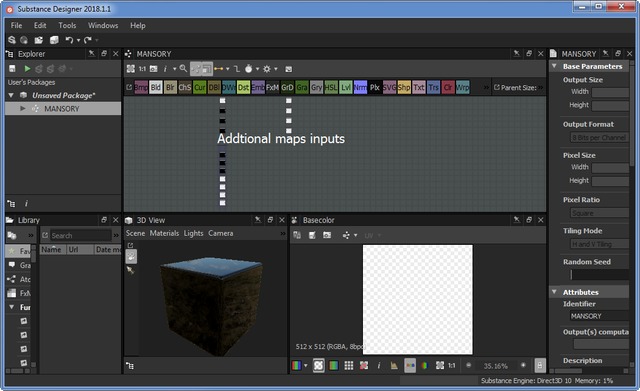The image size is (640, 391).
Task: Open the Help menu
Action: (x=138, y=25)
